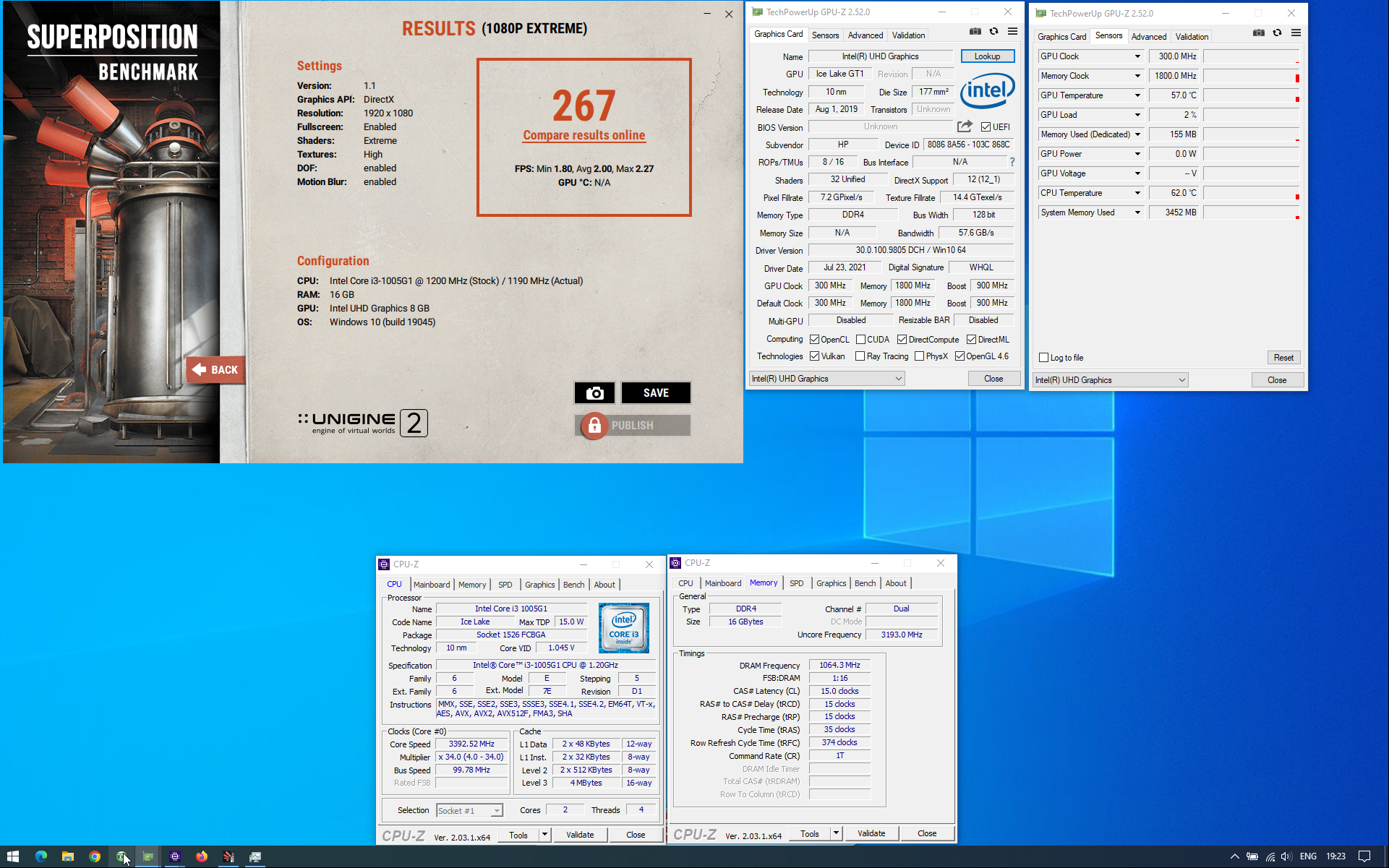This screenshot has height=868, width=1389.
Task: Click the Superposition benchmark taskbar icon
Action: (228, 856)
